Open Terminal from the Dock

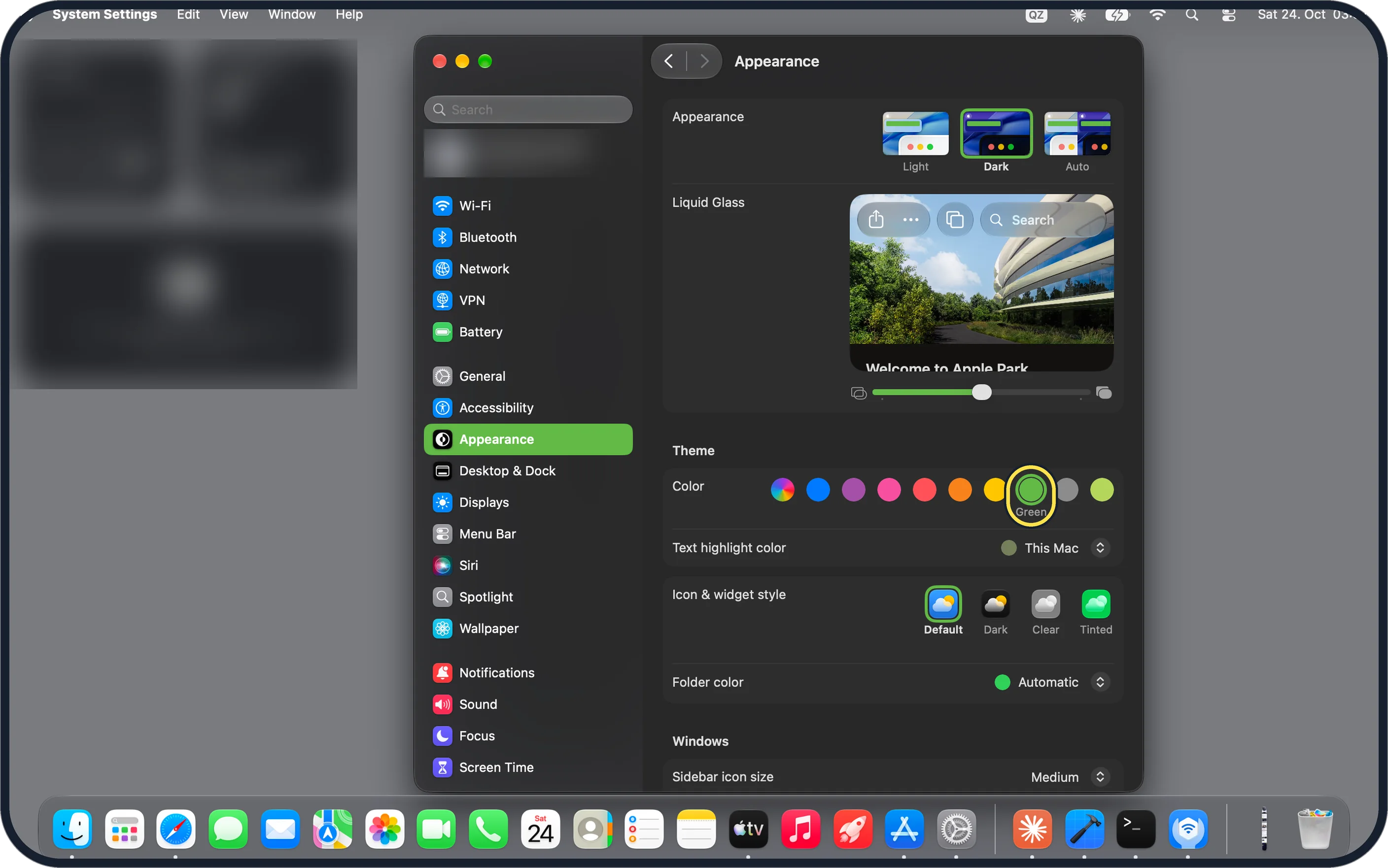click(1135, 830)
